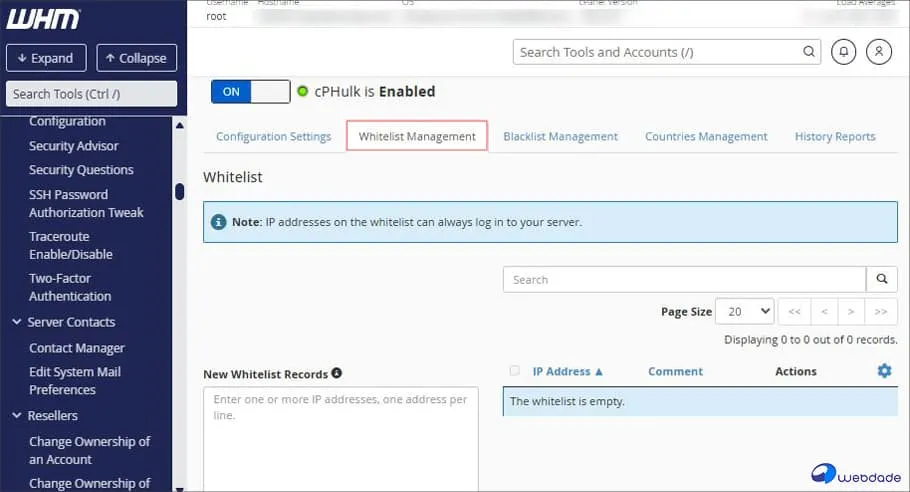The height and width of the screenshot is (492, 910).
Task: Click the table settings gear icon
Action: click(884, 371)
